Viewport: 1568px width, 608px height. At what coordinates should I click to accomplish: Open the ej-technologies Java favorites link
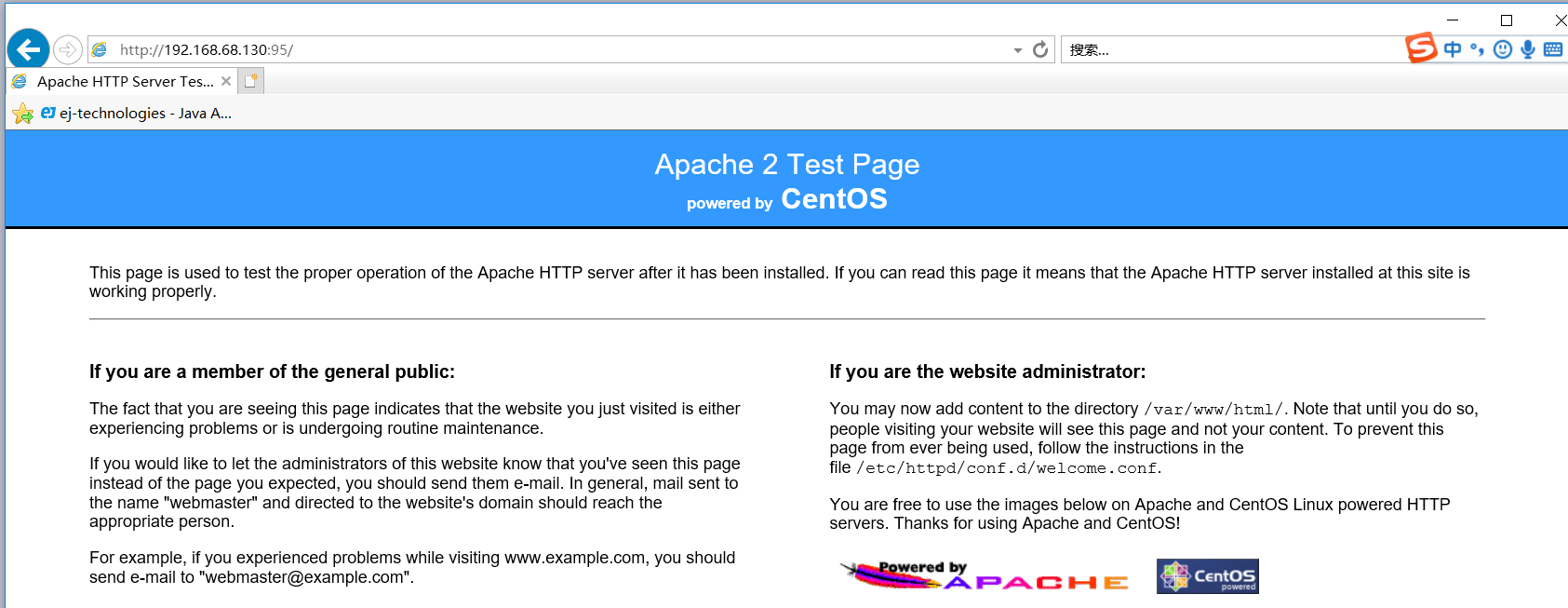136,114
